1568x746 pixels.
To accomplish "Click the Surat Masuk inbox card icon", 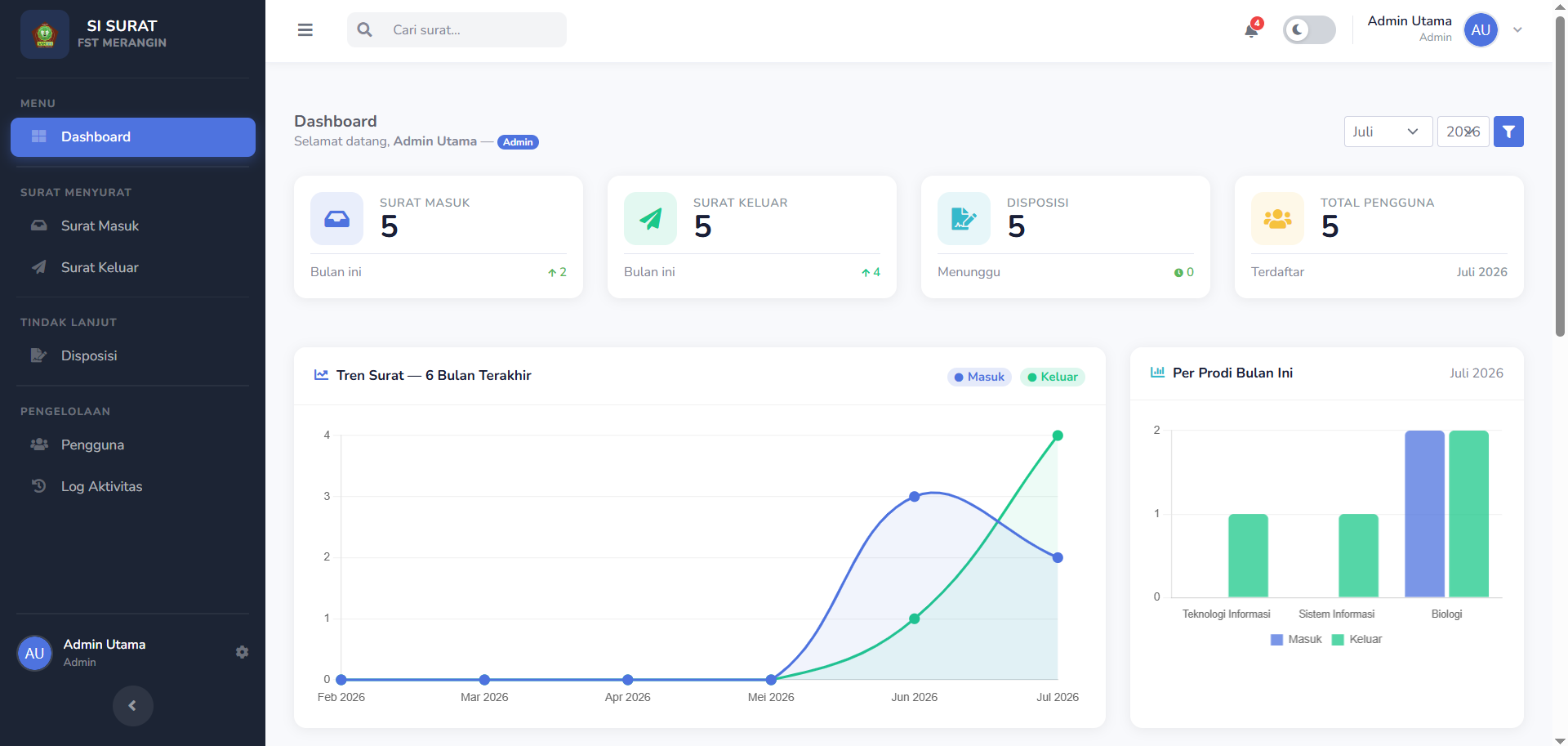I will click(x=336, y=219).
